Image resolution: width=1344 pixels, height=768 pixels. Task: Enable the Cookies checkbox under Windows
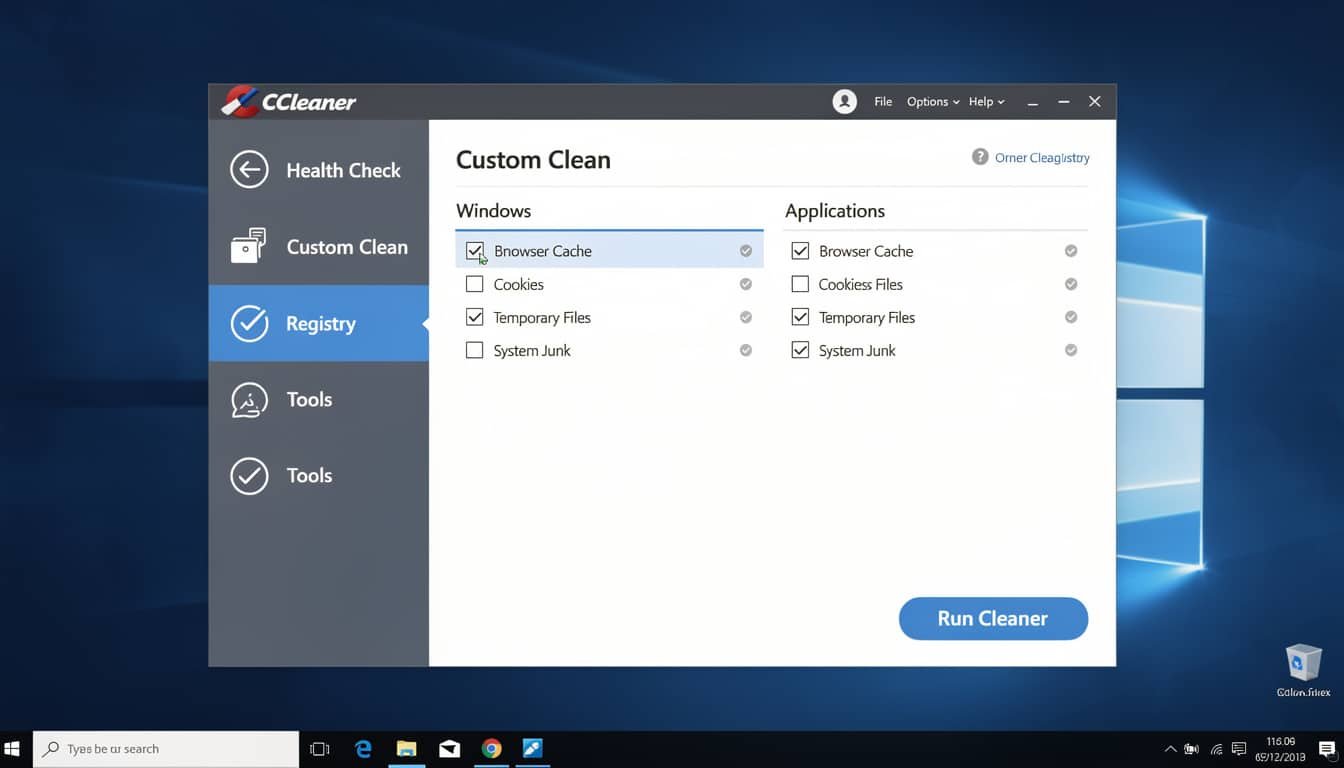[x=474, y=284]
